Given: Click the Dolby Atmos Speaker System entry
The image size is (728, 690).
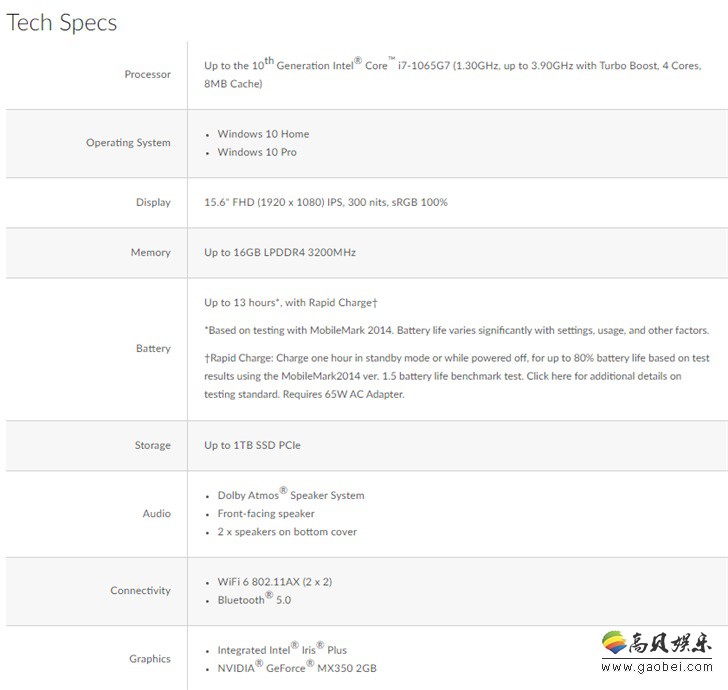Looking at the screenshot, I should point(291,494).
